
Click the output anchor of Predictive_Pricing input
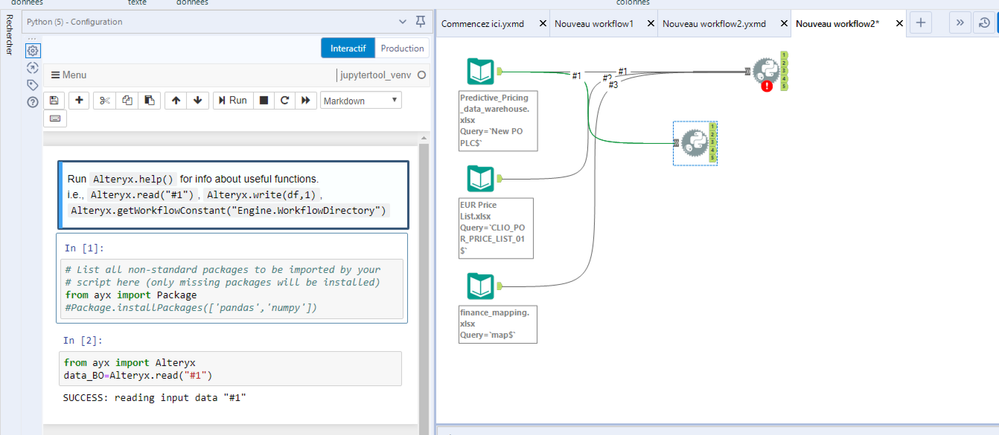tap(501, 71)
